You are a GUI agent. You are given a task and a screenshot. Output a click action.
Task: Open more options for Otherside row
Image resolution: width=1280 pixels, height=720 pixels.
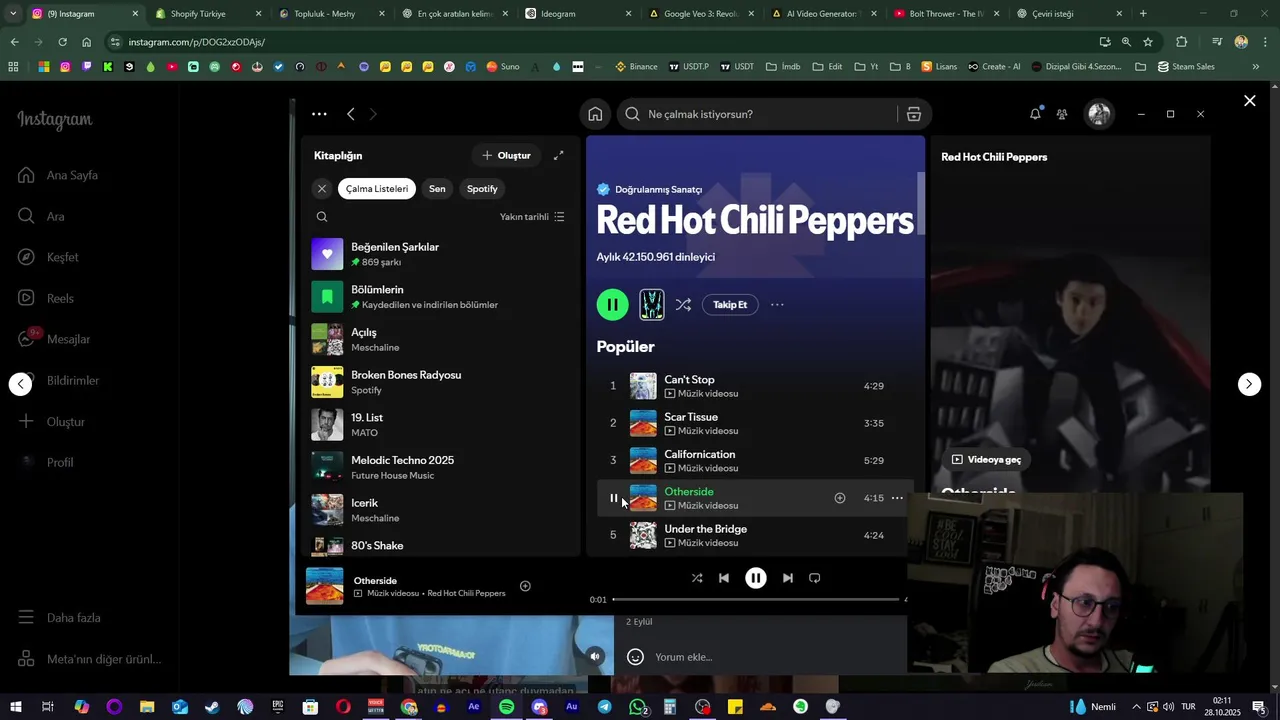(897, 498)
